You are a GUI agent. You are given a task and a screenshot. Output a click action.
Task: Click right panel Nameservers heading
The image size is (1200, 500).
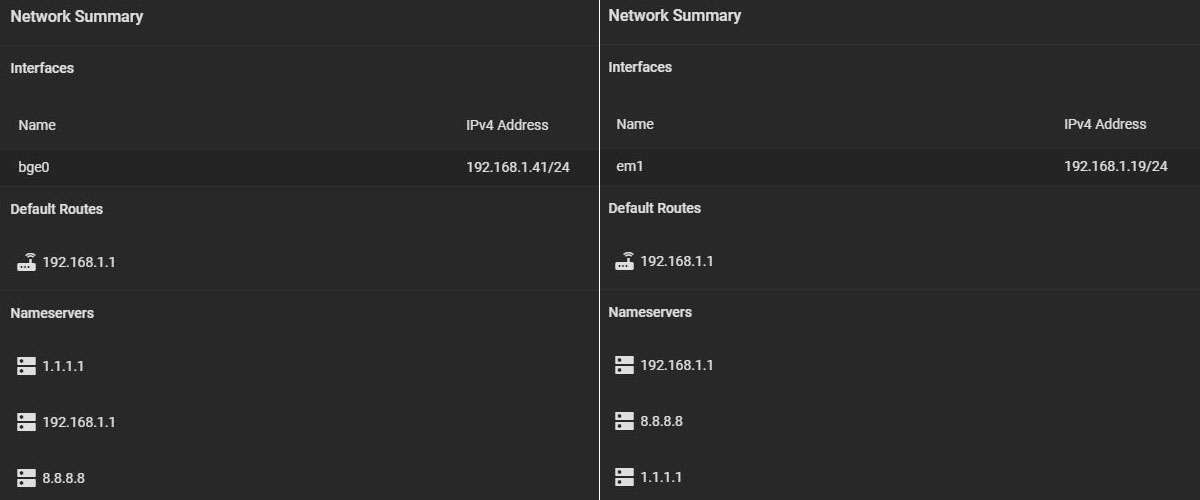[x=650, y=312]
